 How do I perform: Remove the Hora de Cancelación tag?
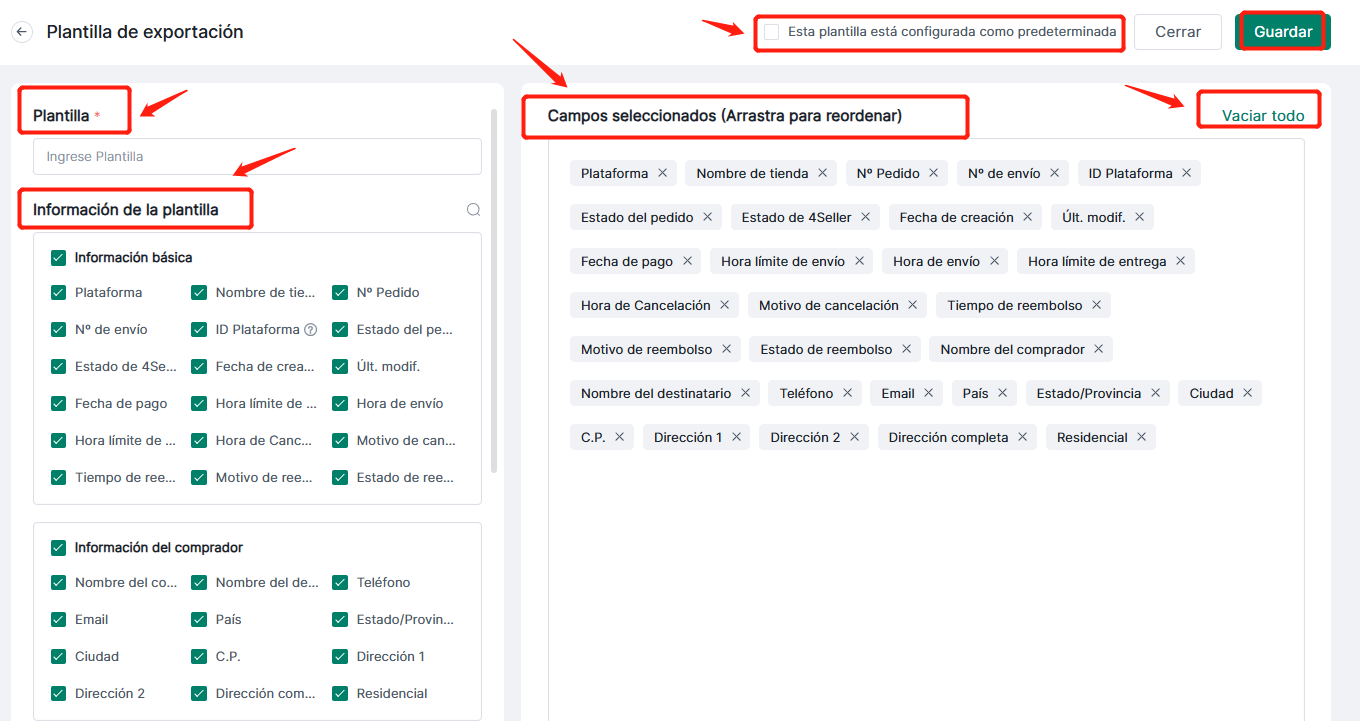(724, 305)
